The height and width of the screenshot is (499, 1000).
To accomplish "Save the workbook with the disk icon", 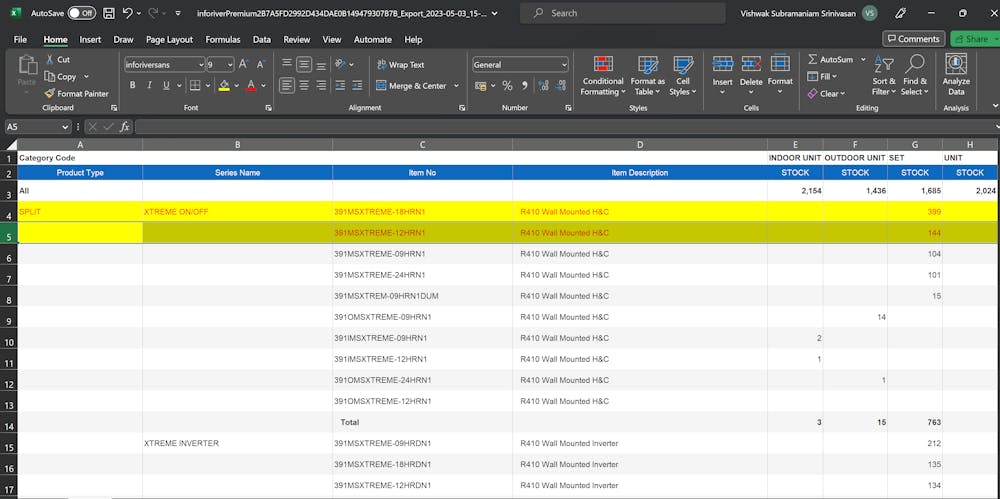I will (109, 13).
